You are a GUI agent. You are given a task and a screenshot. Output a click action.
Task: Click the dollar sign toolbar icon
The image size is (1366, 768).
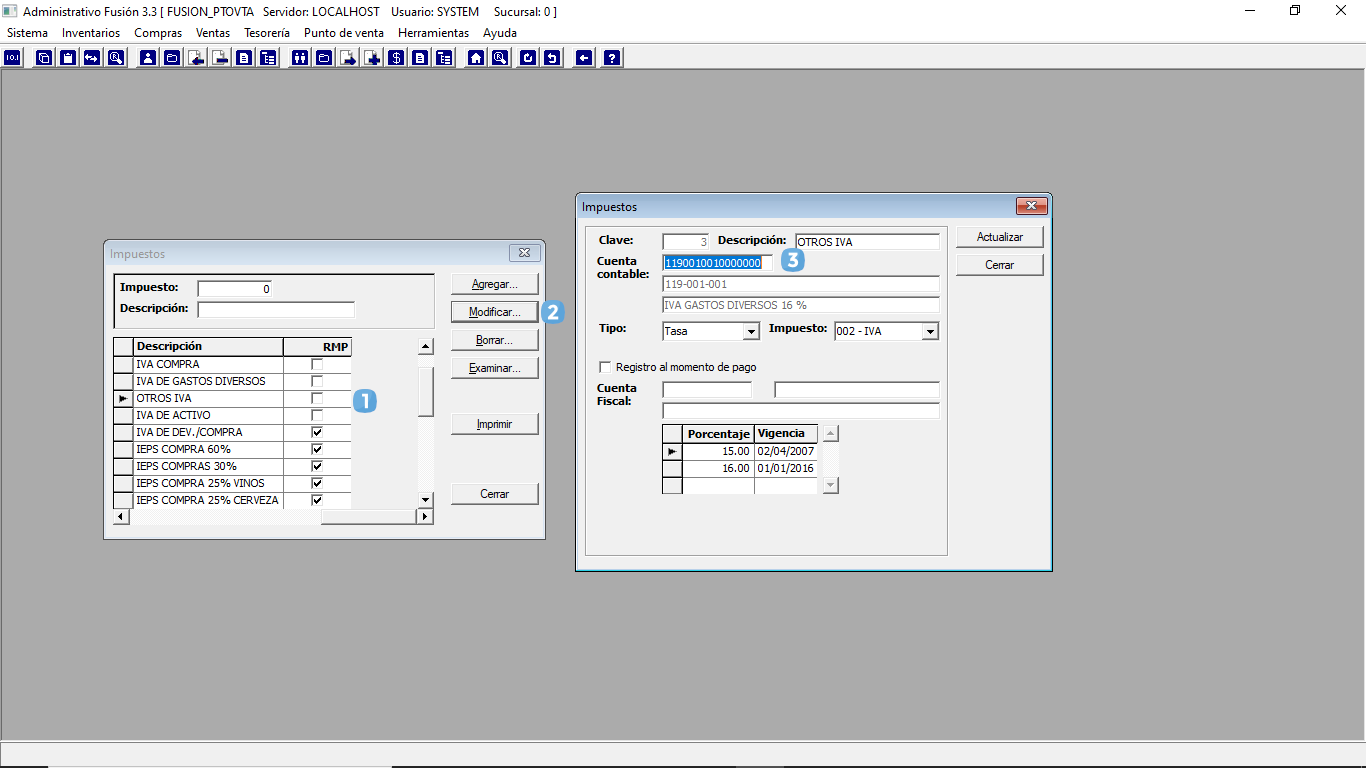pos(396,57)
